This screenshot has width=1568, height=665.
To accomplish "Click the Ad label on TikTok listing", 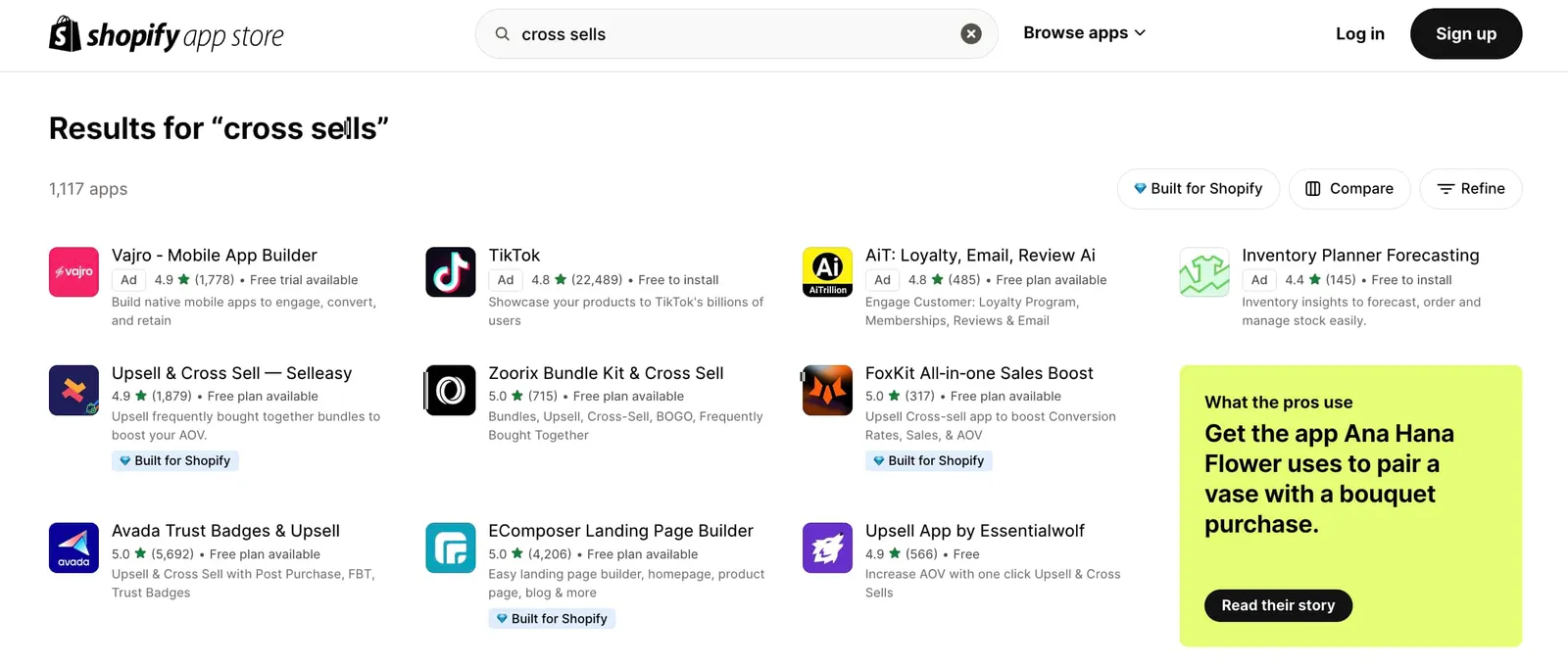I will click(x=506, y=280).
